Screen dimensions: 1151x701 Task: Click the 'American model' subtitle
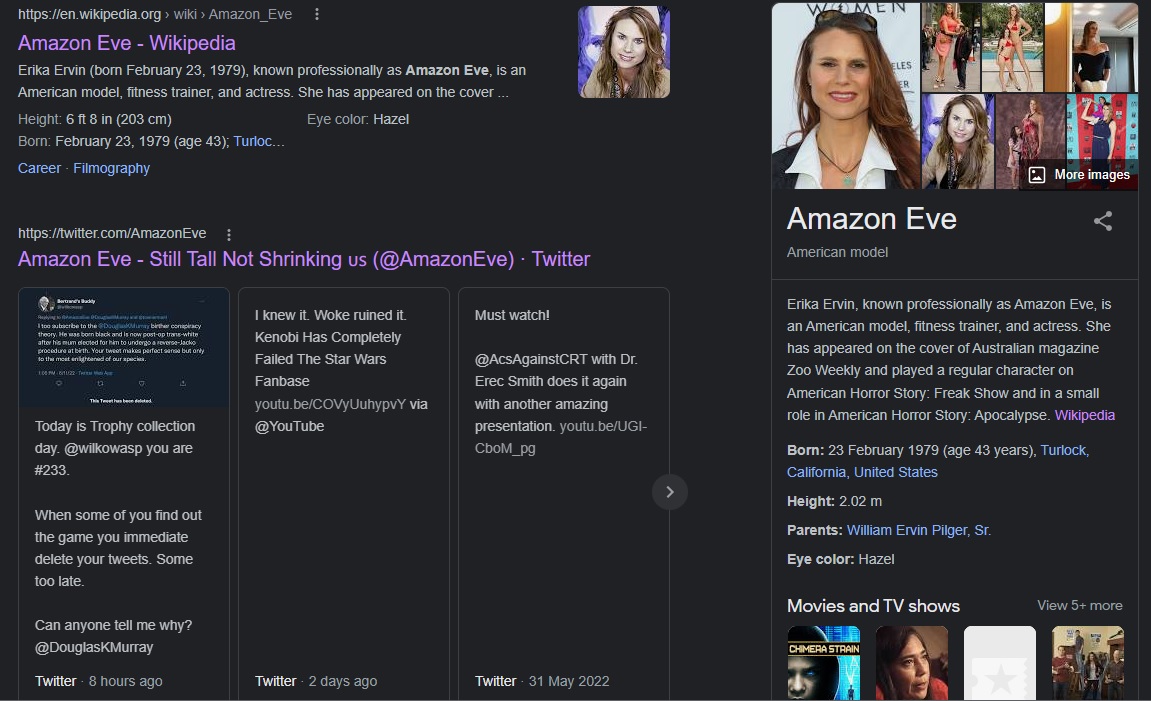coord(838,252)
